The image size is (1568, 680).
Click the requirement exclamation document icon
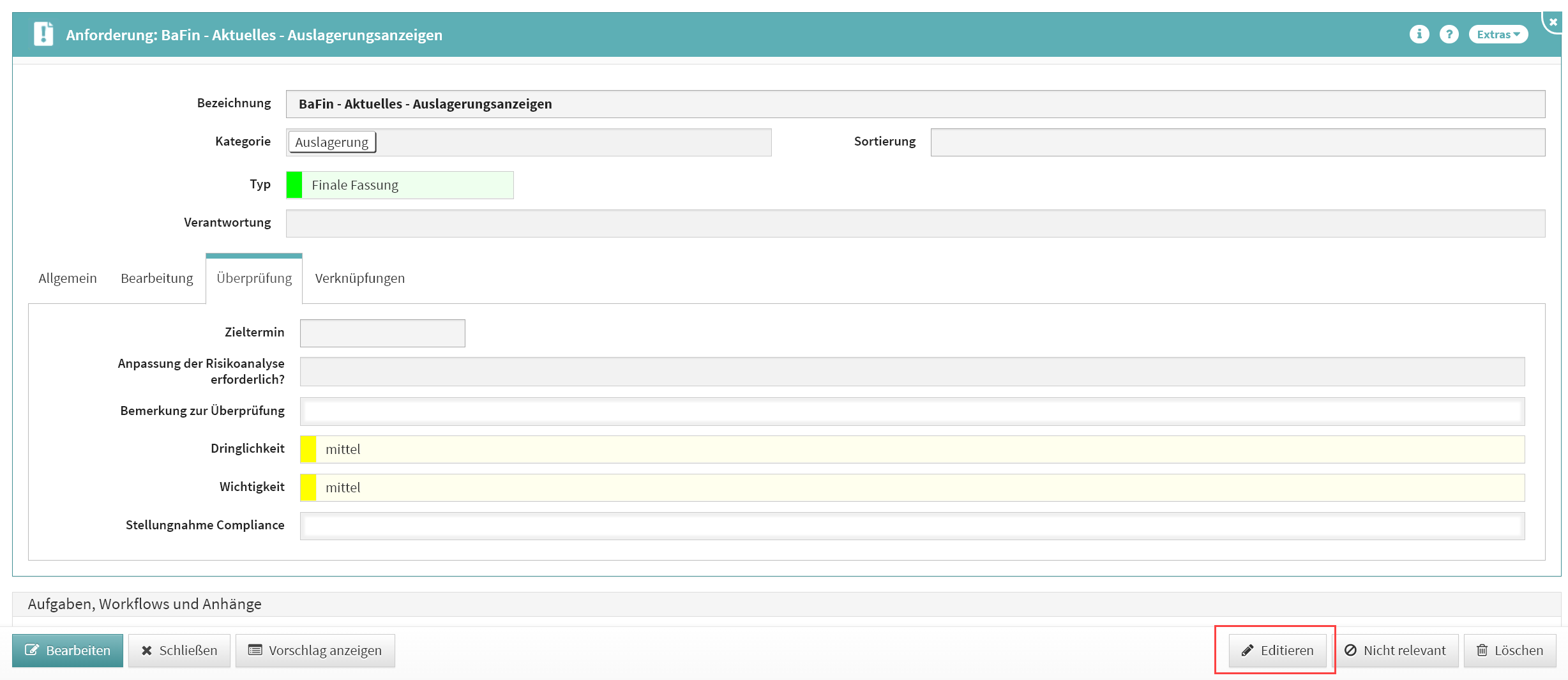(x=43, y=34)
